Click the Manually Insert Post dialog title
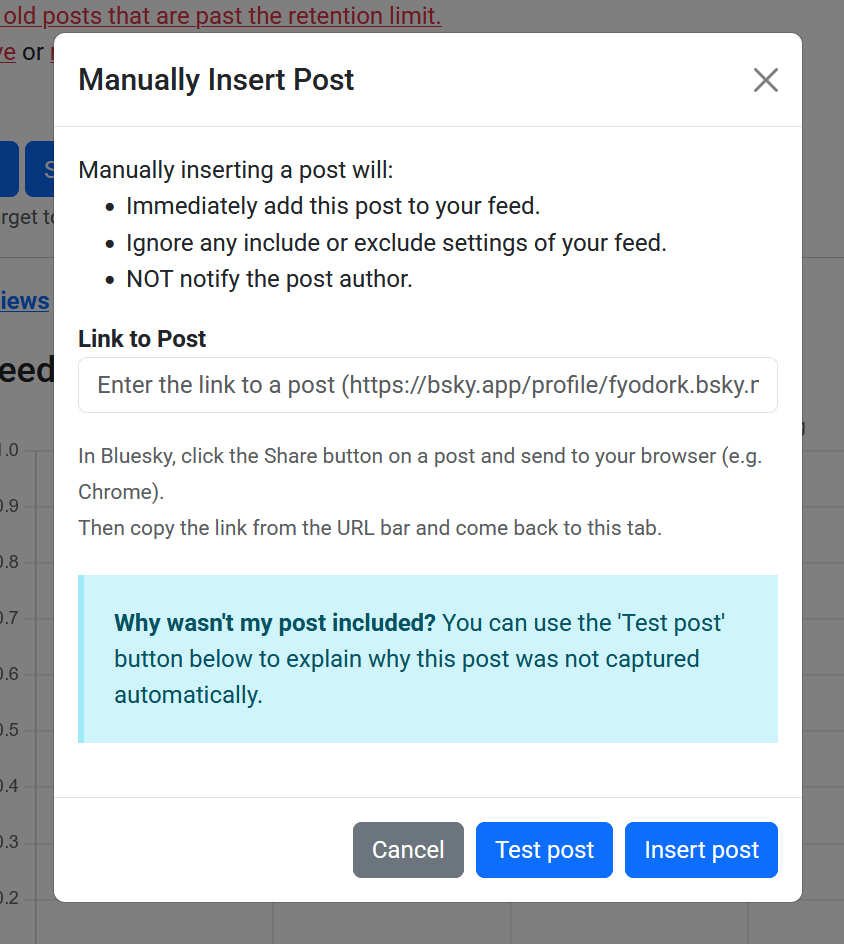The width and height of the screenshot is (844, 944). click(x=216, y=79)
